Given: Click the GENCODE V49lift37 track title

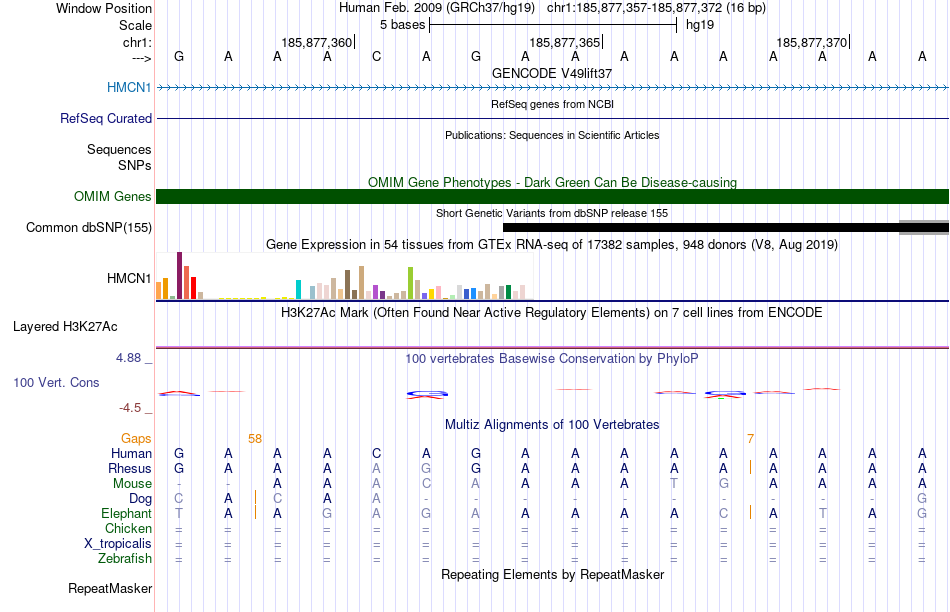Looking at the screenshot, I should (x=552, y=73).
